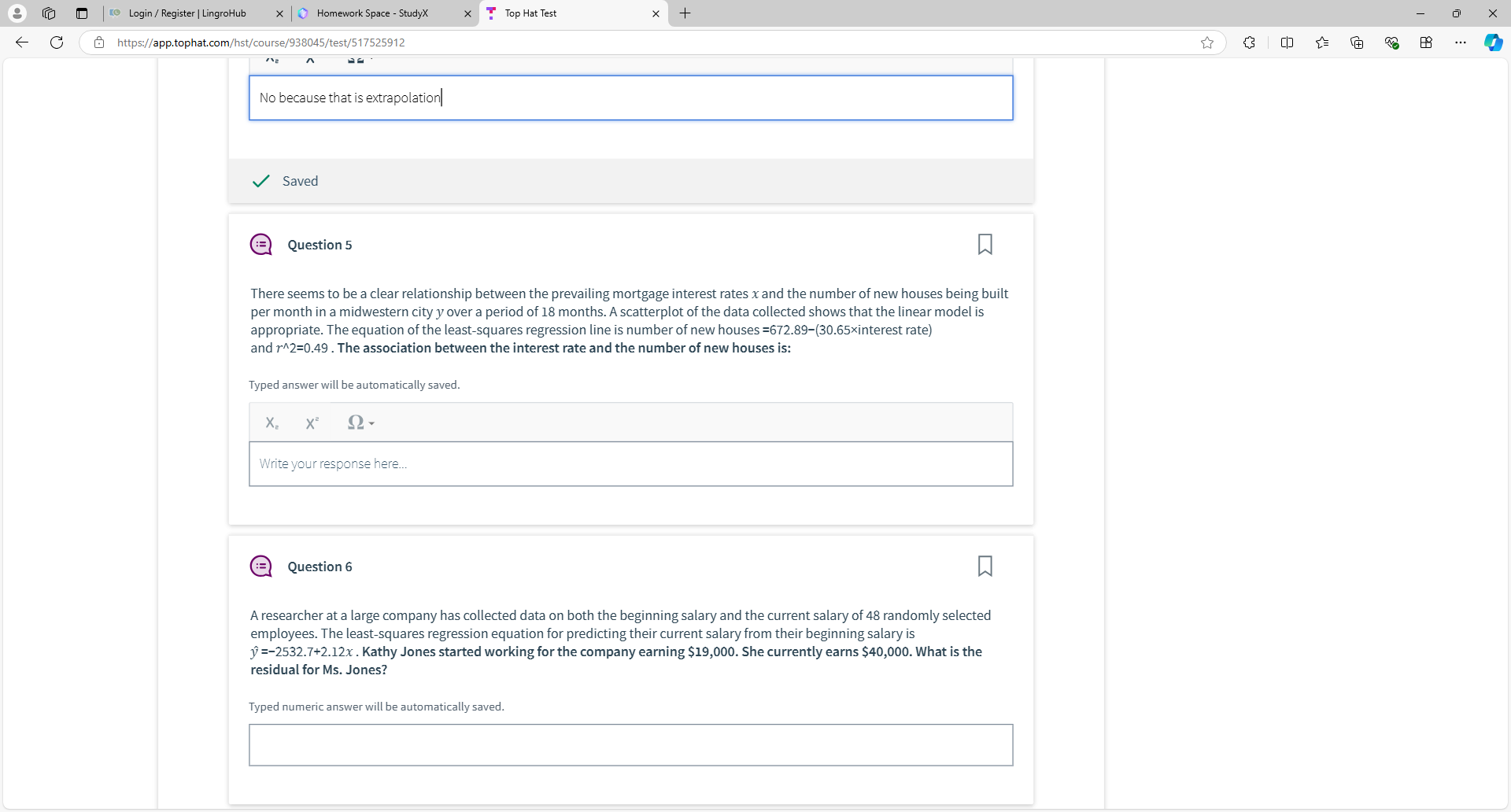Close the Top Hat Test tab

[656, 13]
